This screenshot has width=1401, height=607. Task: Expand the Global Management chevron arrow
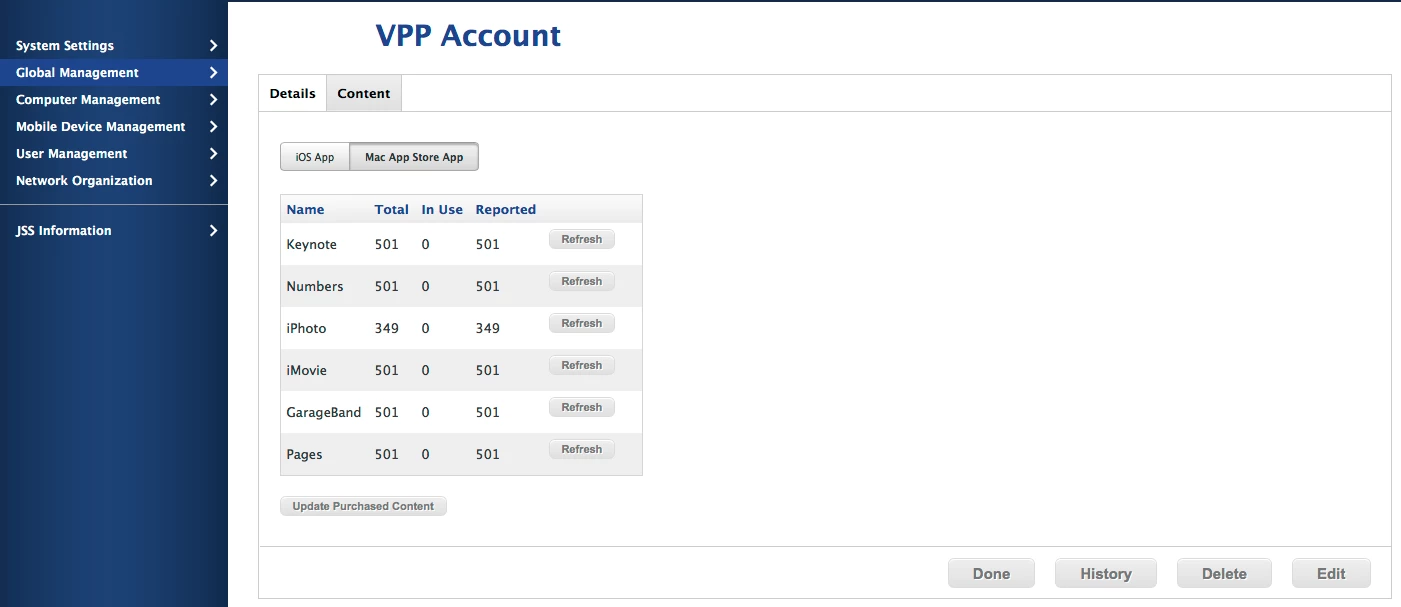click(213, 73)
